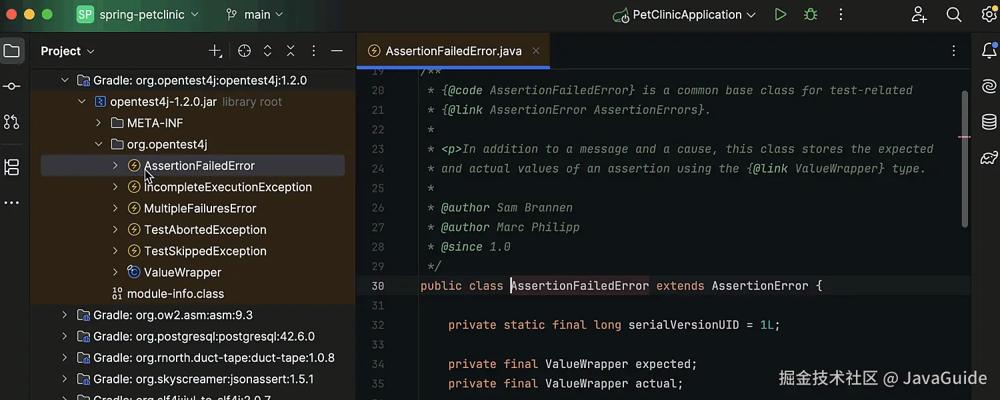Run PetClinicApplication with green play icon
The height and width of the screenshot is (400, 1000).
tap(780, 14)
